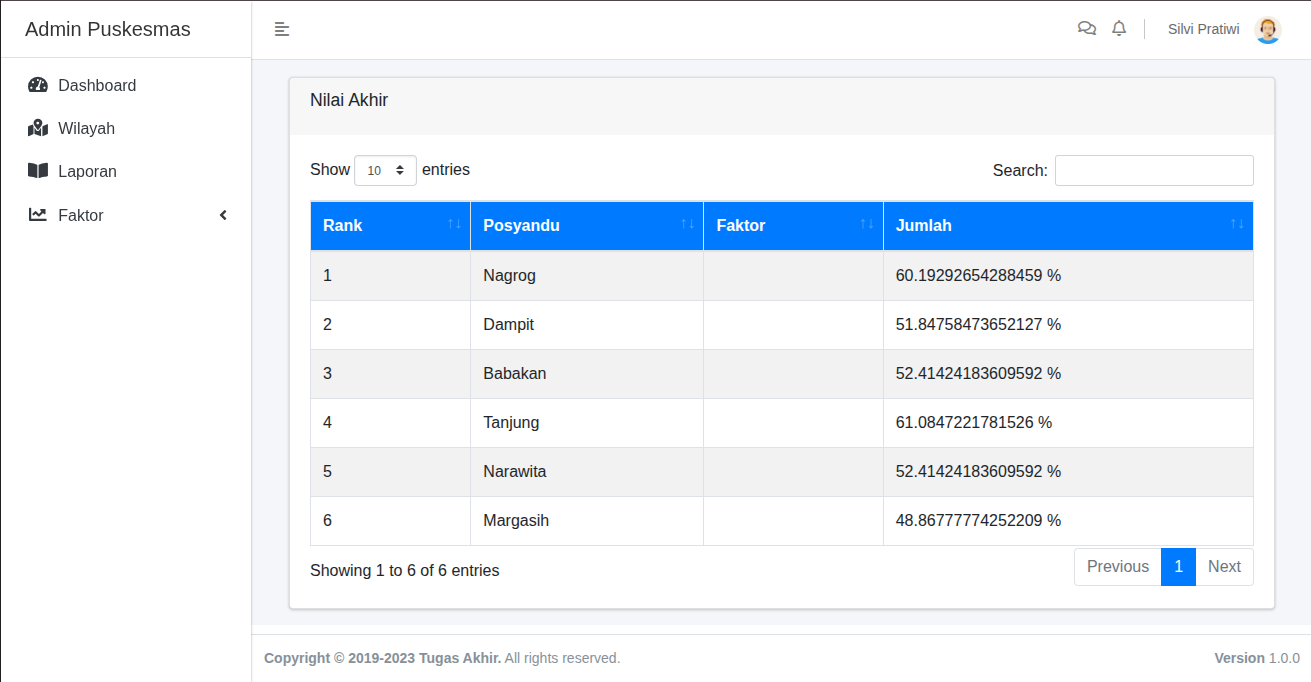This screenshot has height=682, width=1311.
Task: Click the Previous pagination button
Action: point(1118,567)
